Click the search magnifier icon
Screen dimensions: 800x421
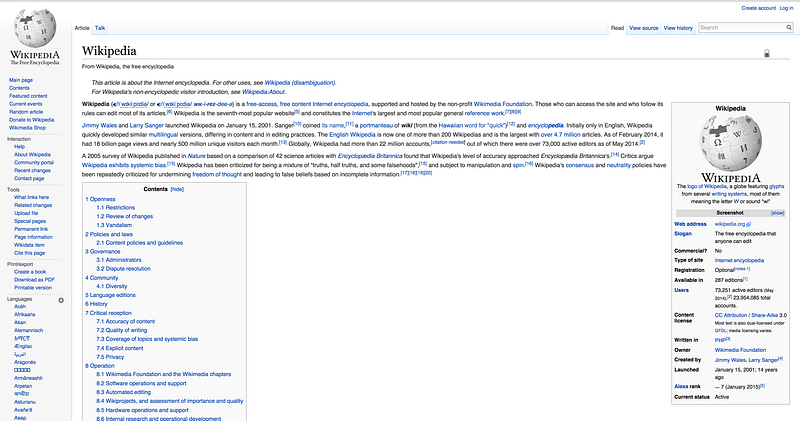coord(789,28)
